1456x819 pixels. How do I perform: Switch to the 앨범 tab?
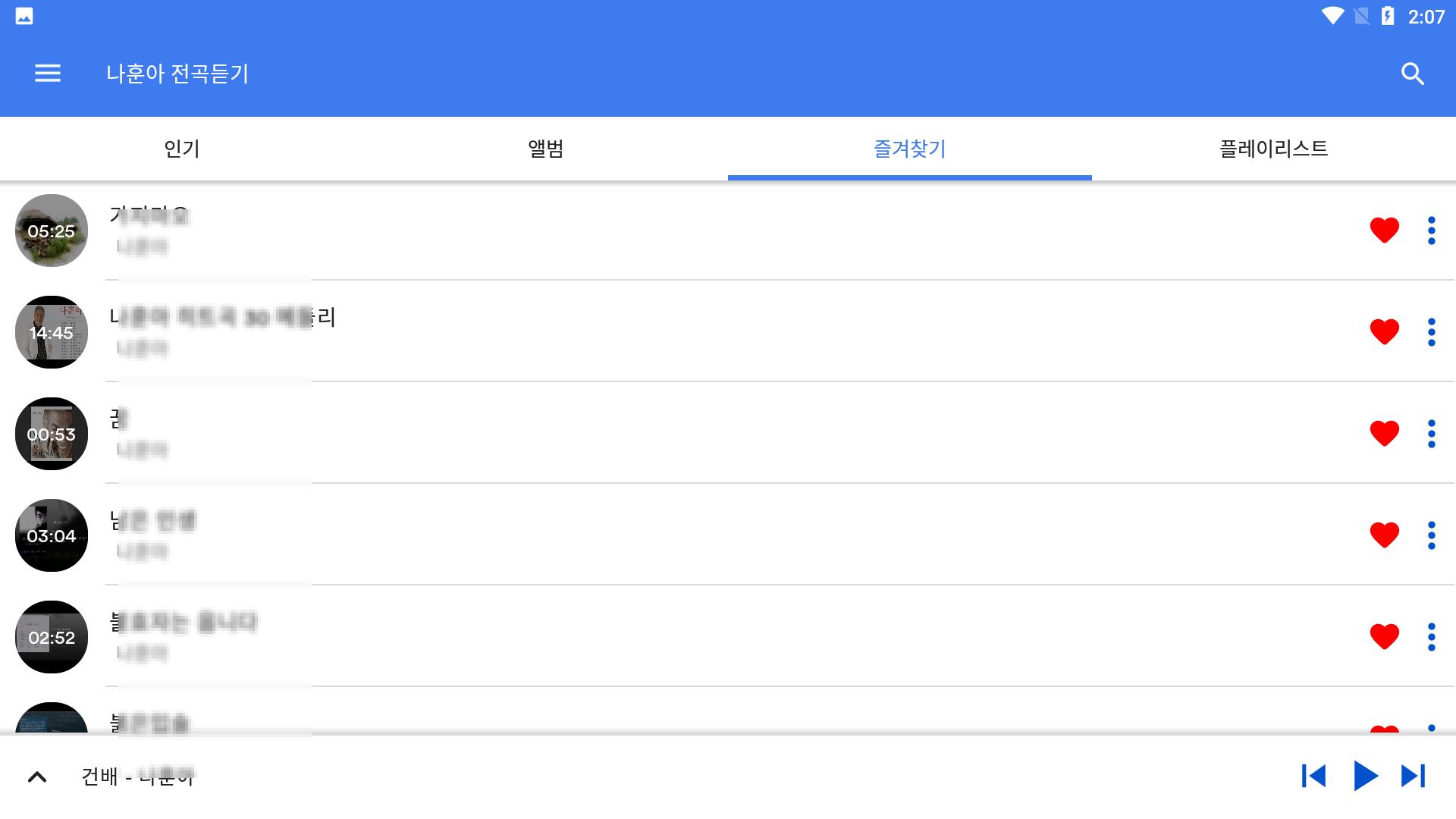(x=546, y=149)
